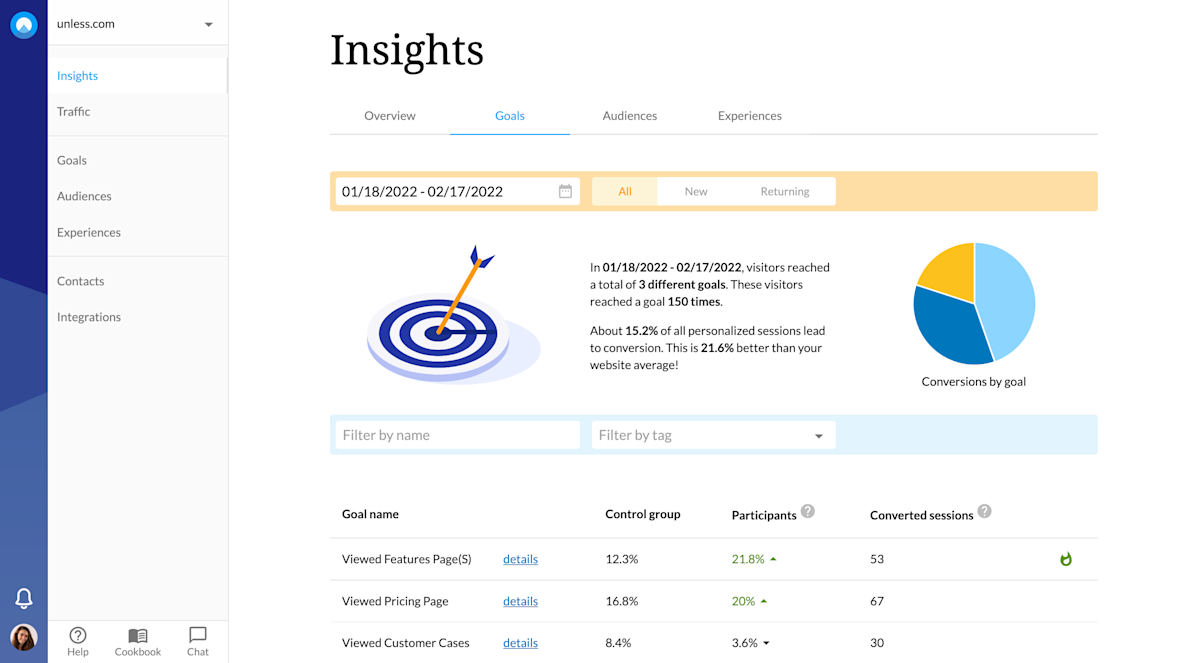1200x663 pixels.
Task: Click the 12.3% control group value
Action: point(621,559)
